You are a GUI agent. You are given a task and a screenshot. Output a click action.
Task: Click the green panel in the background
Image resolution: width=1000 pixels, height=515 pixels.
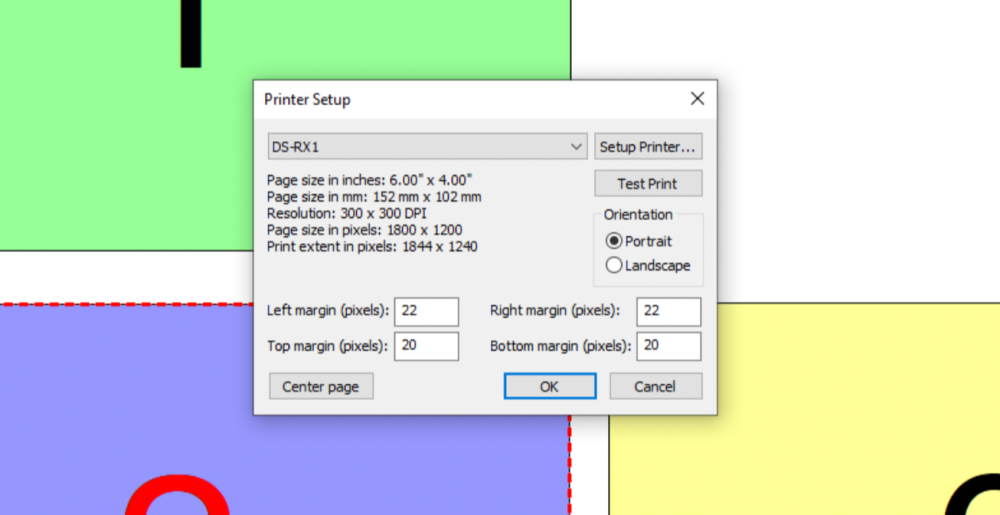coord(100,150)
